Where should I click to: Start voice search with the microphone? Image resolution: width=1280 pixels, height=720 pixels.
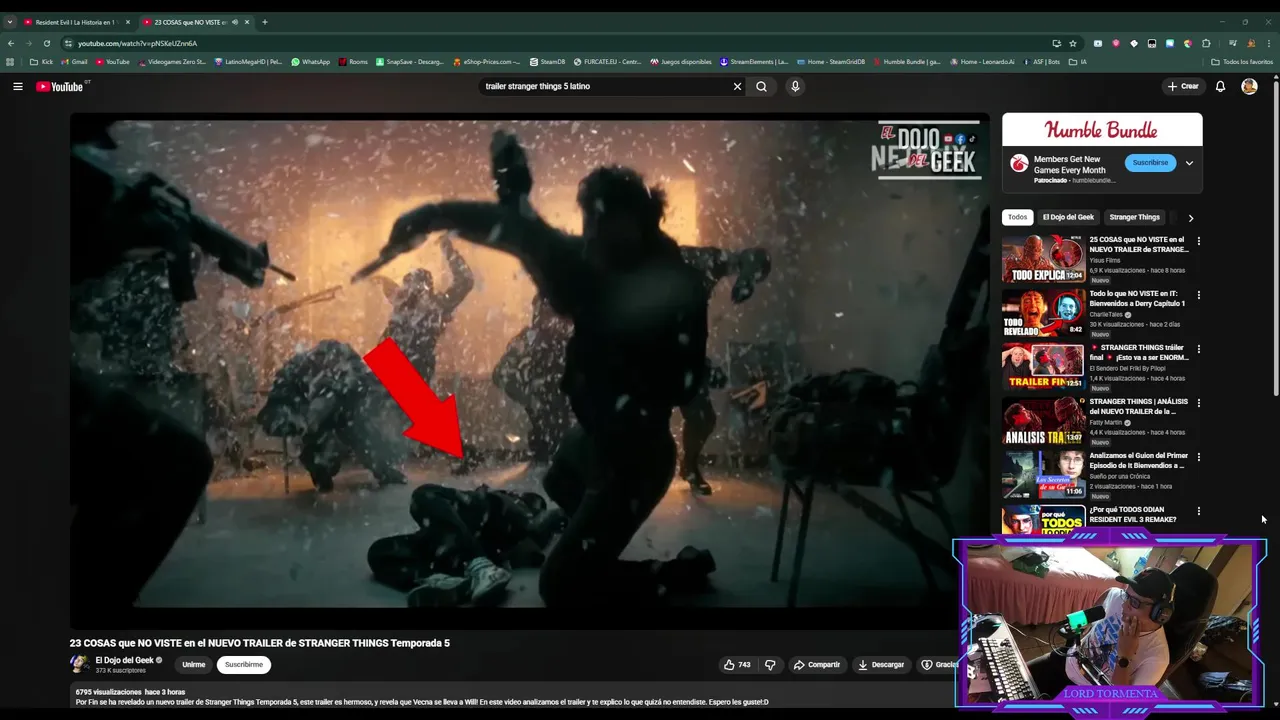click(x=795, y=86)
